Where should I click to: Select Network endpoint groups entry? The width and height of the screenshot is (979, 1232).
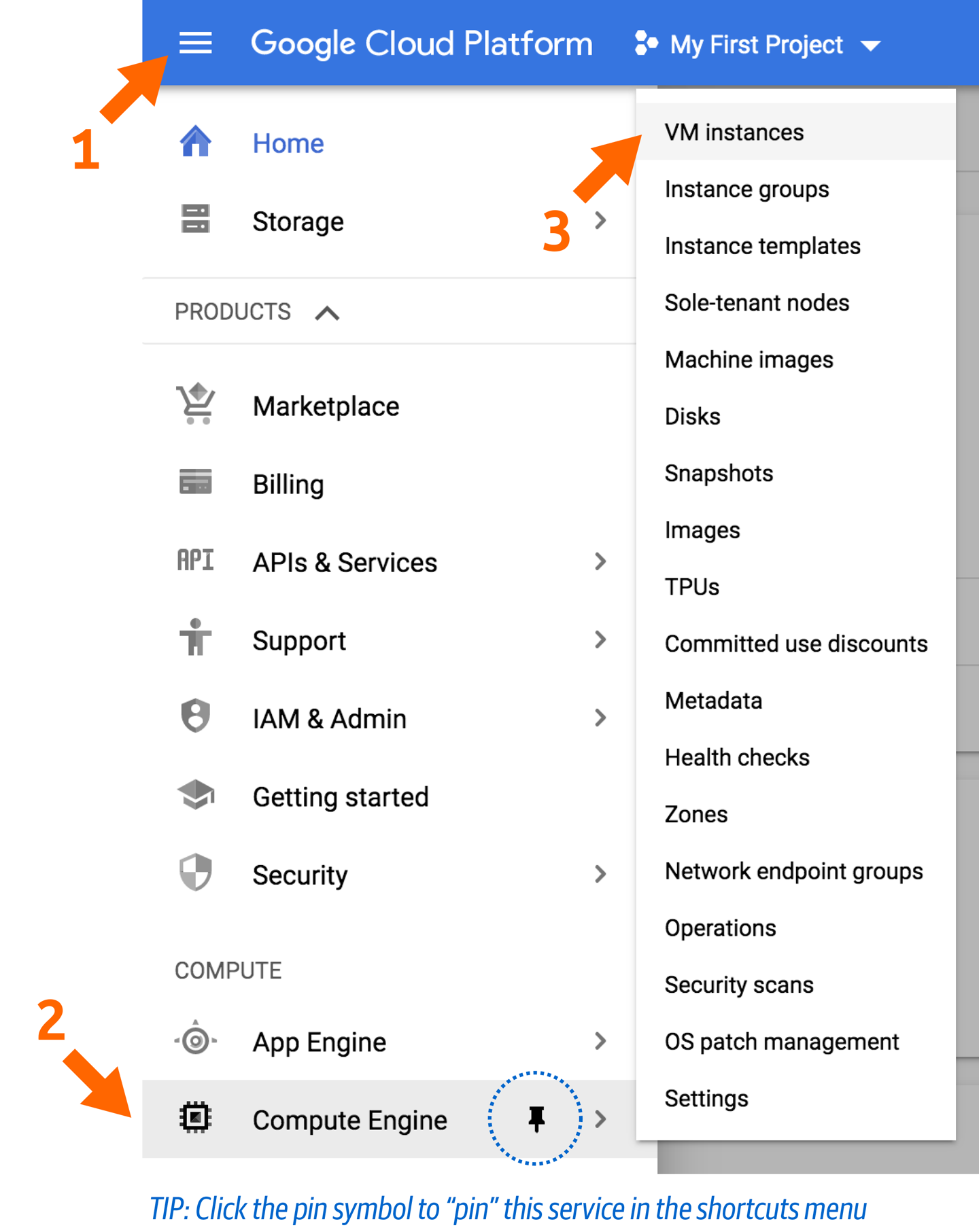click(x=796, y=871)
